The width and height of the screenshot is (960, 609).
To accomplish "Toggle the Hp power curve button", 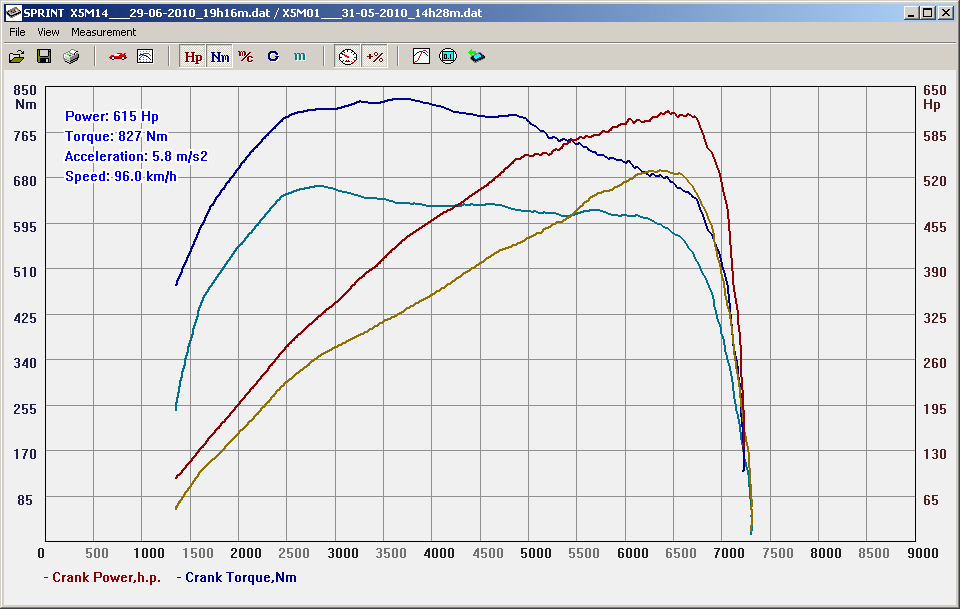I will (193, 57).
